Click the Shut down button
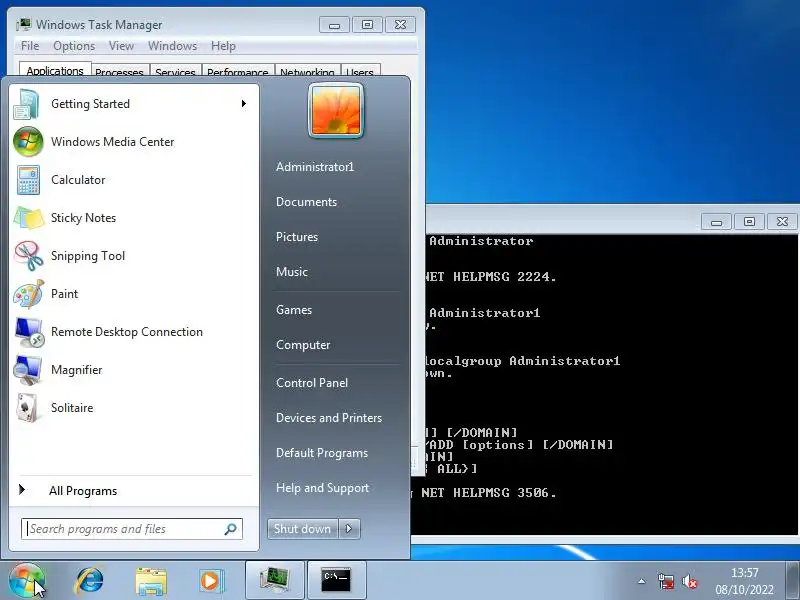 tap(303, 529)
